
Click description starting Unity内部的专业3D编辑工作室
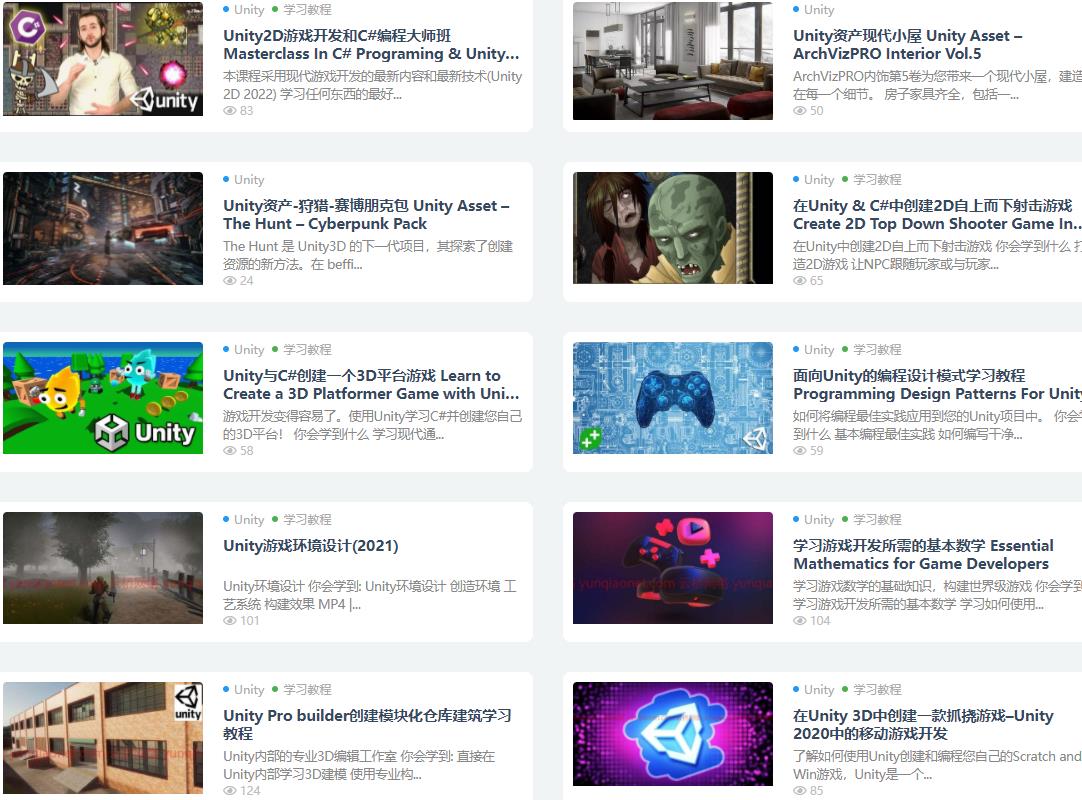click(x=359, y=765)
